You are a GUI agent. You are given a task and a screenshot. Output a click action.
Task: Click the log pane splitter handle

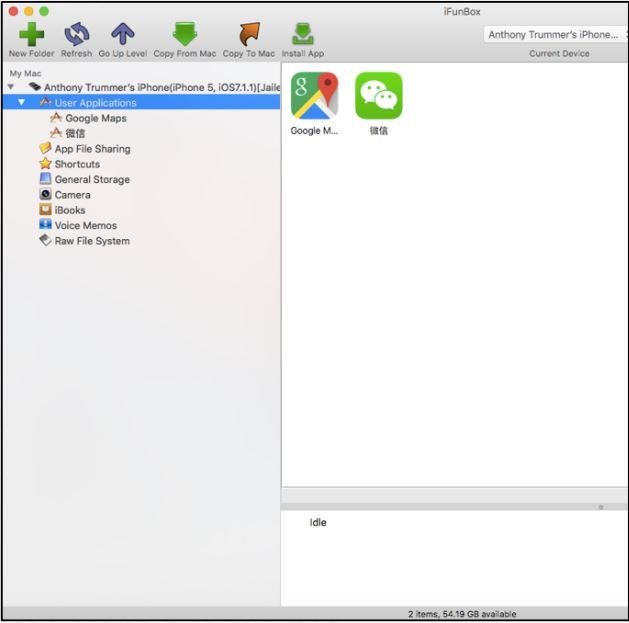point(601,507)
